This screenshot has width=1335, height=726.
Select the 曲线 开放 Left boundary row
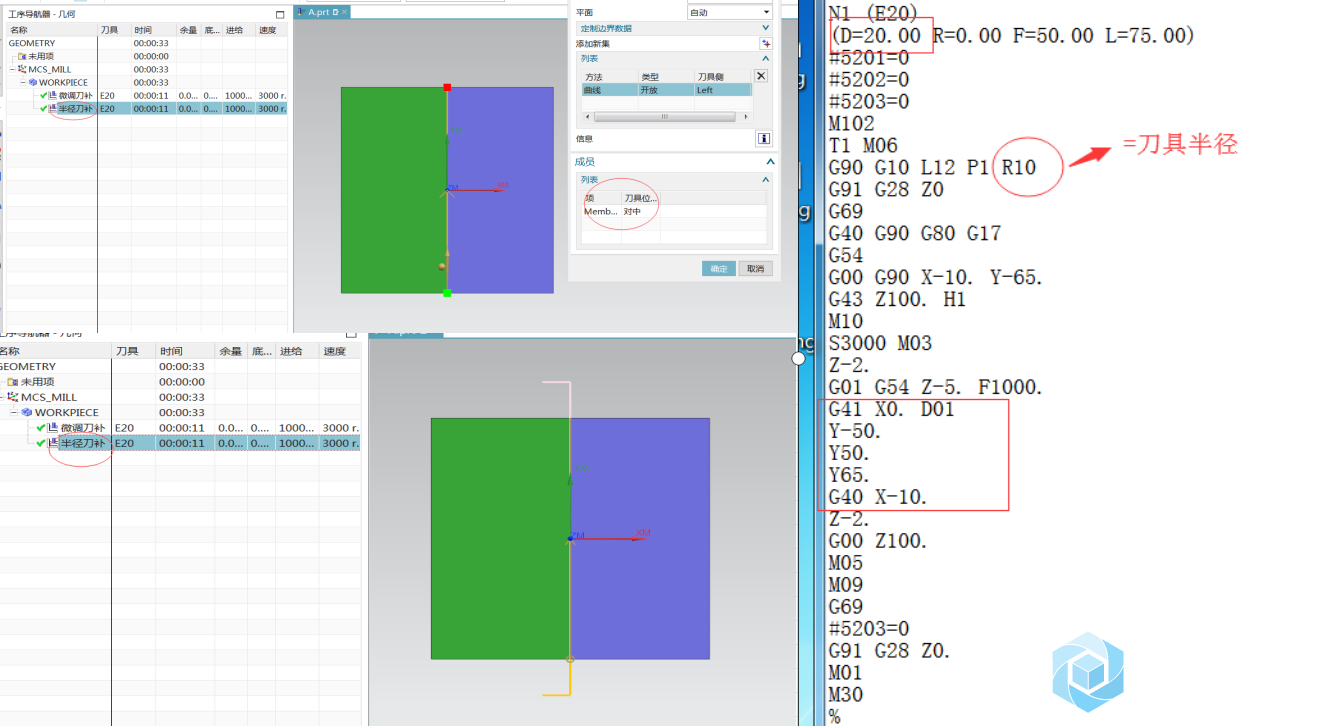click(666, 90)
